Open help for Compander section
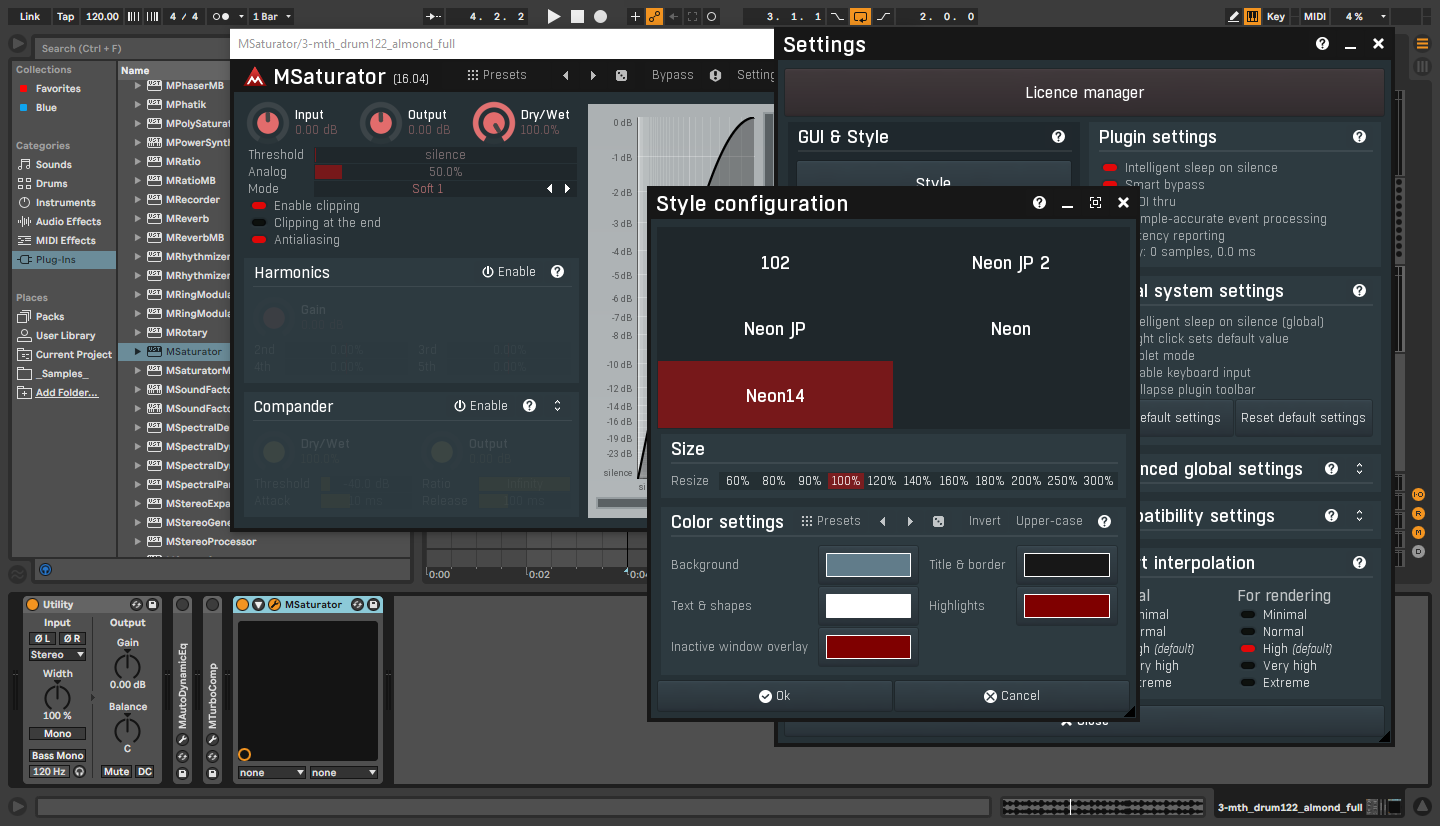 529,406
